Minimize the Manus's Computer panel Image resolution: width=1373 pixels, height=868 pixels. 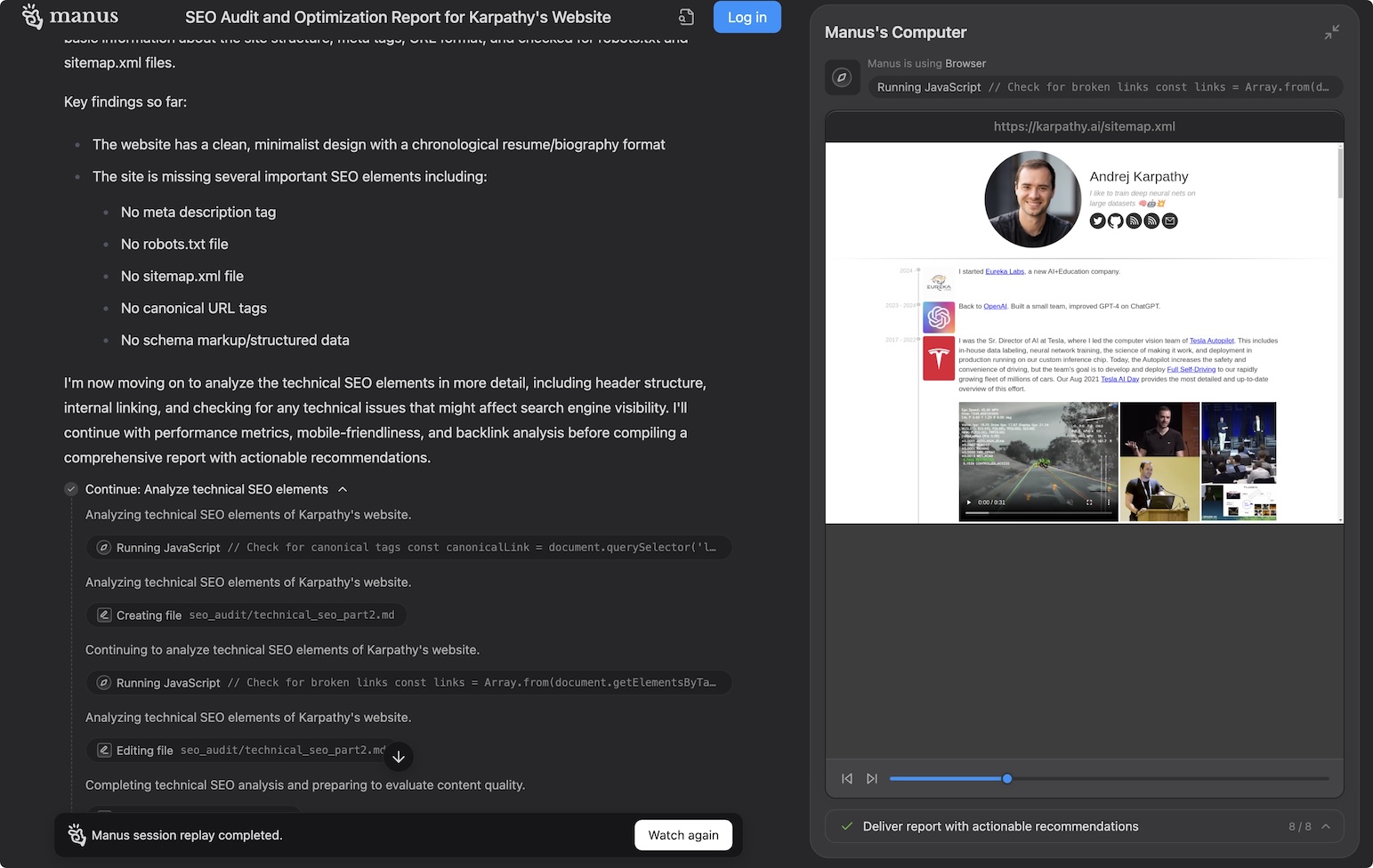pos(1331,33)
